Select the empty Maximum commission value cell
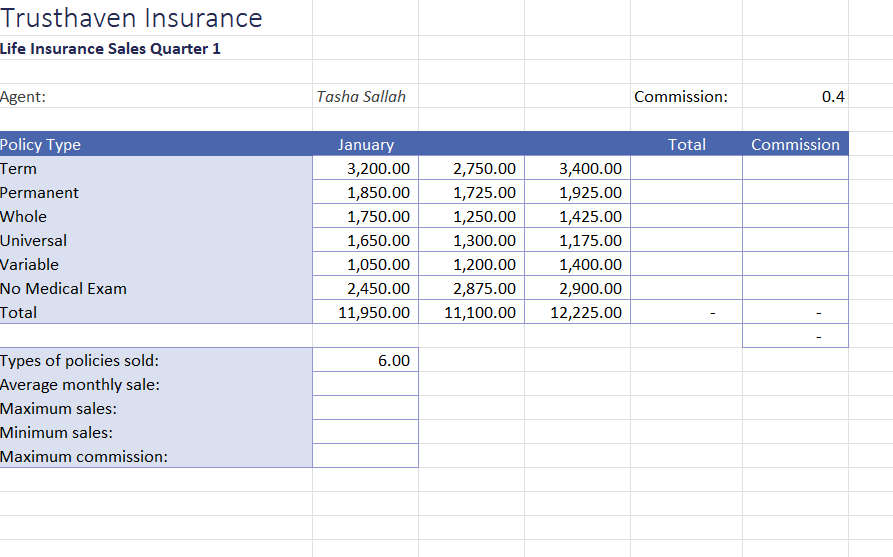Viewport: 893px width, 557px height. pos(365,456)
